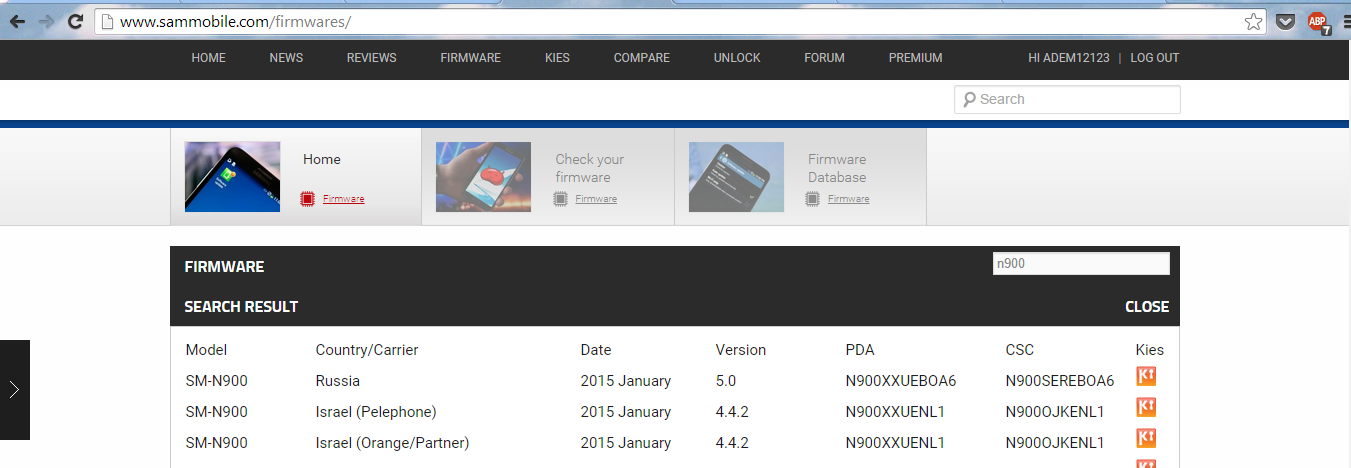Click PDA value N900XXUEBOA6

coord(901,381)
